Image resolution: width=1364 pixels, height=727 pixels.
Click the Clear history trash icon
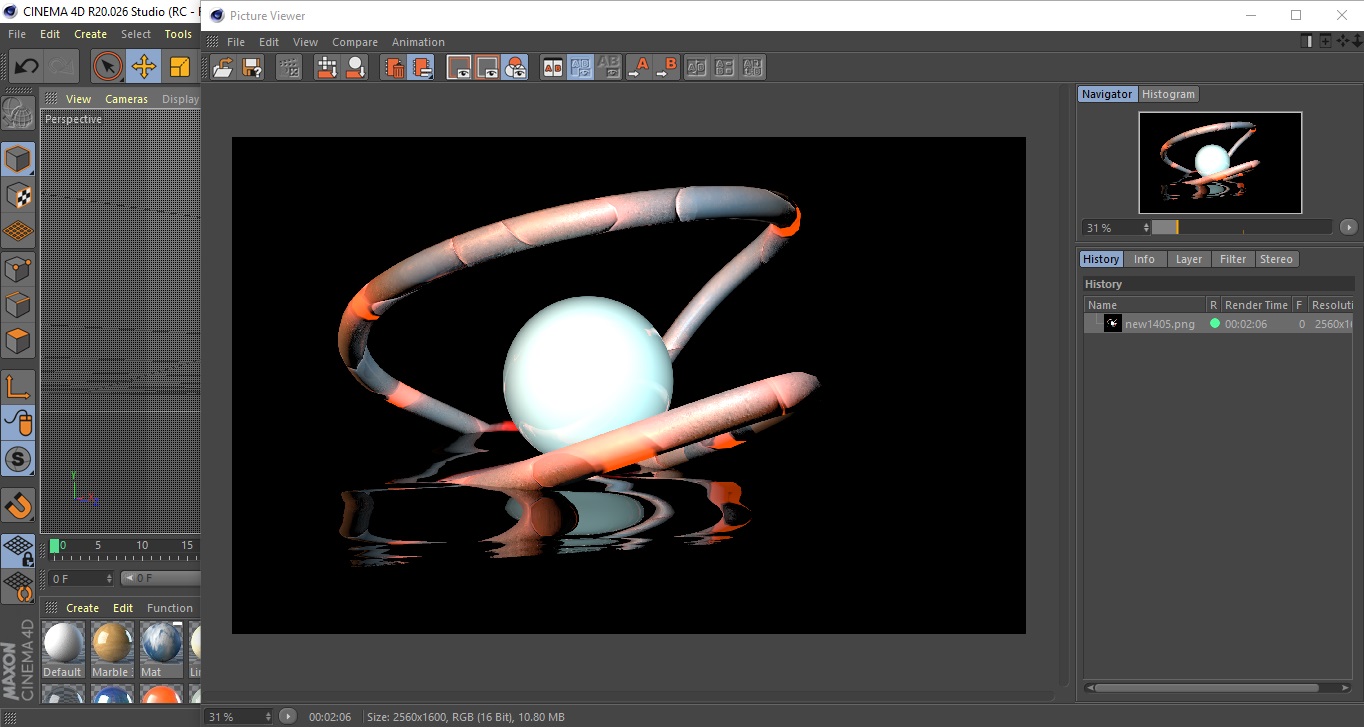tap(394, 67)
